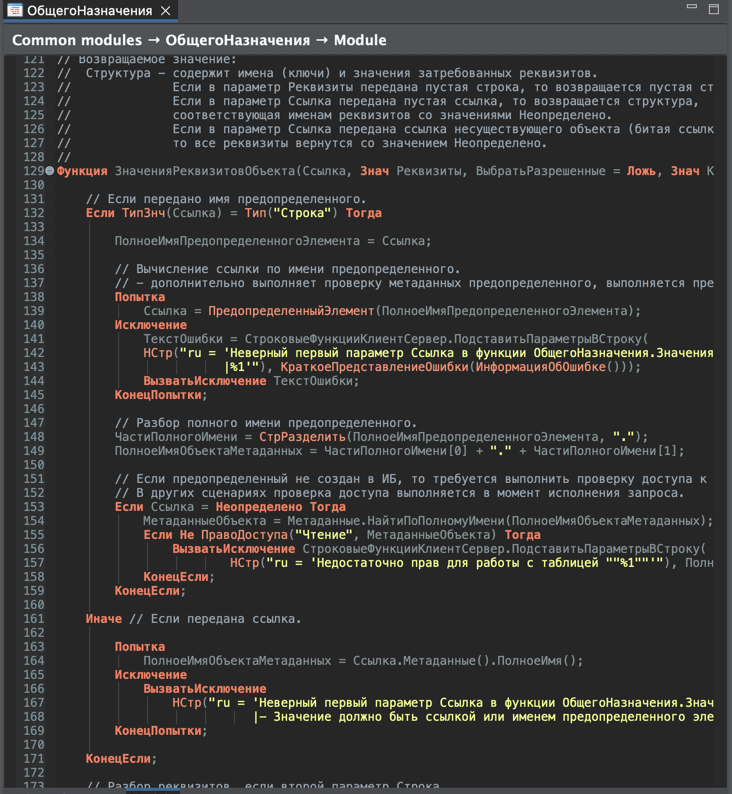The height and width of the screenshot is (794, 732).
Task: Click parameter ВыбратьРазрешенные on line 129
Action: [541, 171]
